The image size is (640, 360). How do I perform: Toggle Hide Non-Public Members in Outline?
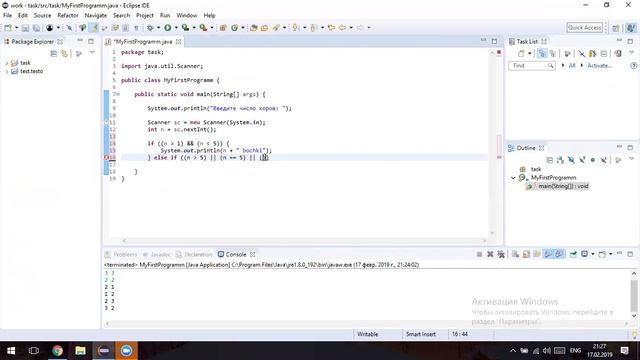(593, 160)
